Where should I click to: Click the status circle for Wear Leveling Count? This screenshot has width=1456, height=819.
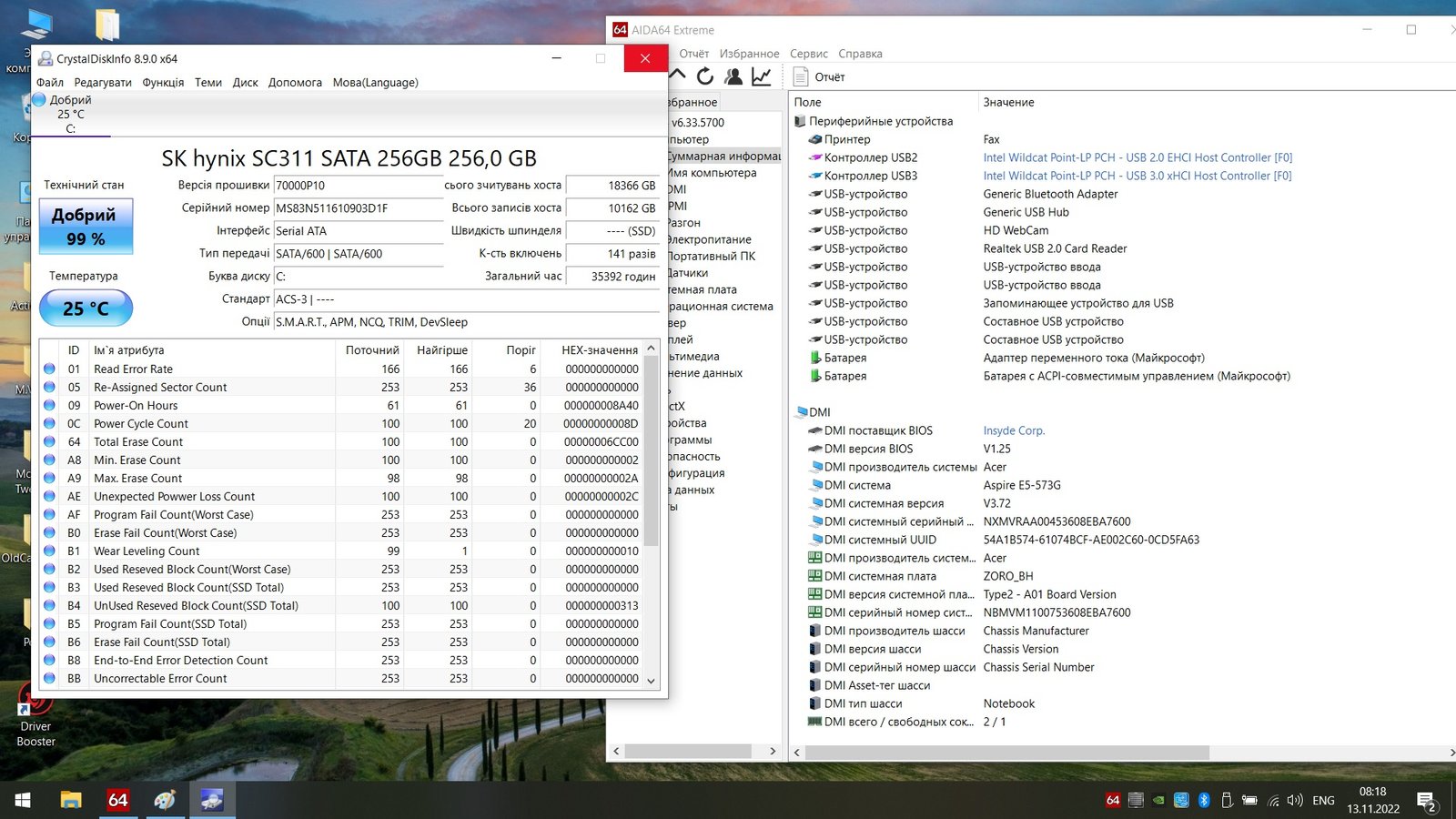[x=49, y=551]
